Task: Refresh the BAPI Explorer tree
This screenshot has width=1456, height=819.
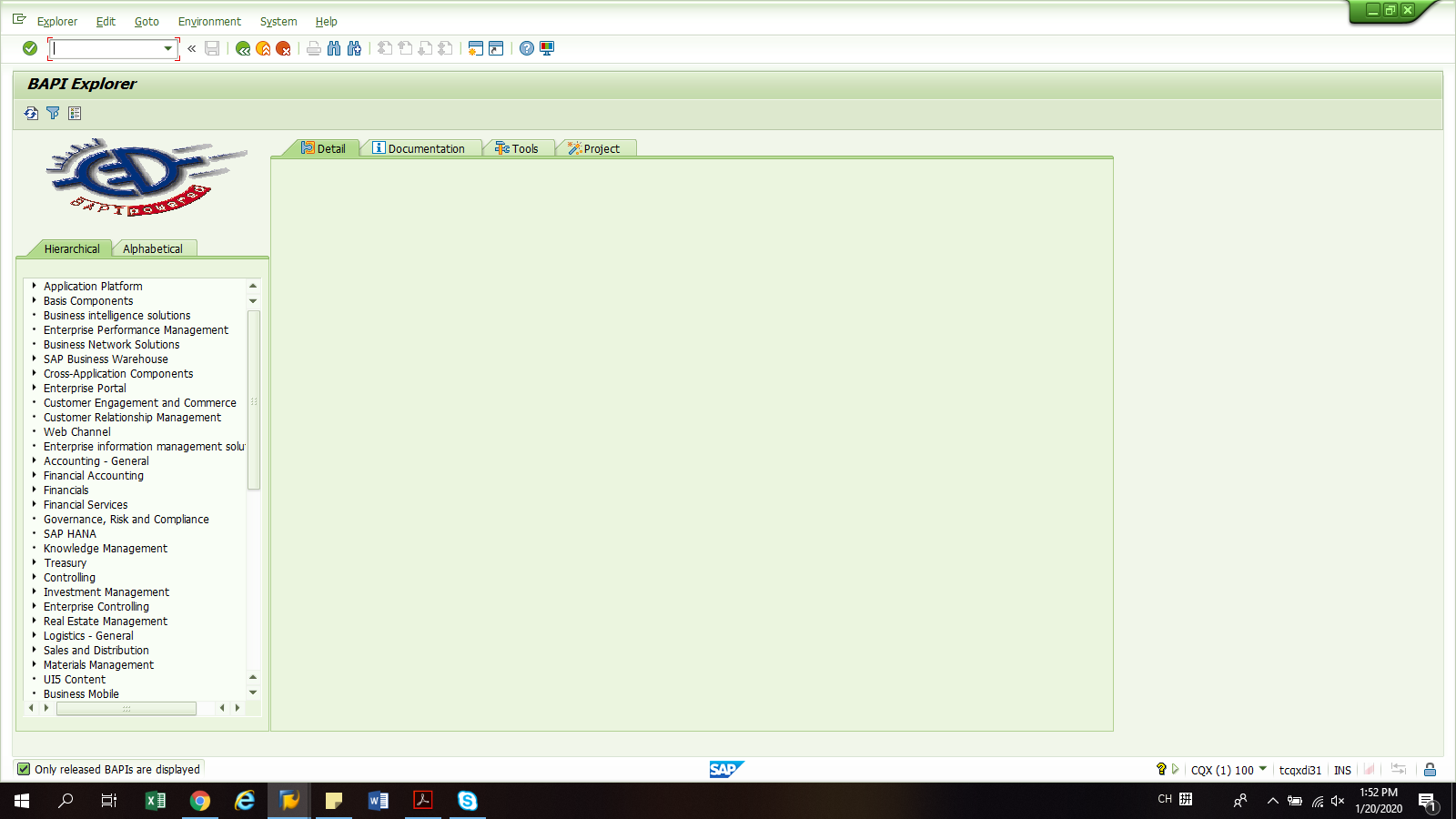Action: tap(30, 114)
